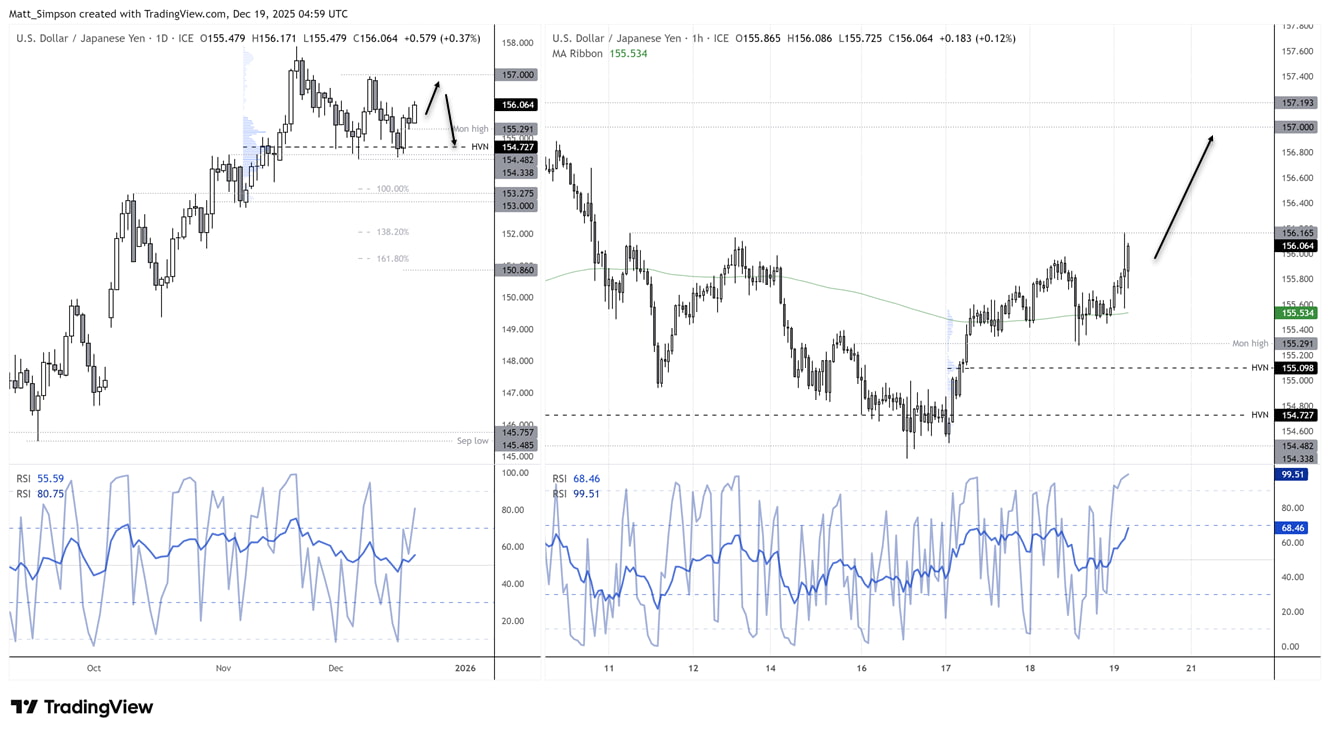Viewport: 1330px width, 734px height.
Task: Click the 161.80% Fibonacci level label
Action: coord(391,259)
